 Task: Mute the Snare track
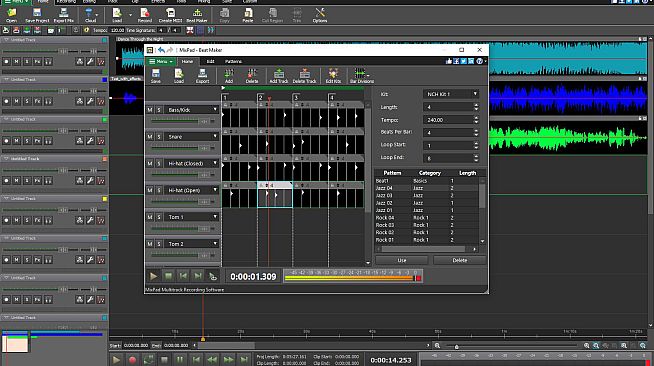coord(150,136)
